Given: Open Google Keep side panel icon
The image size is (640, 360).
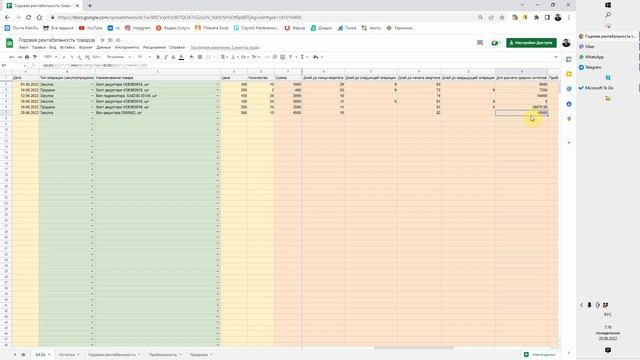Looking at the screenshot, I should [569, 74].
